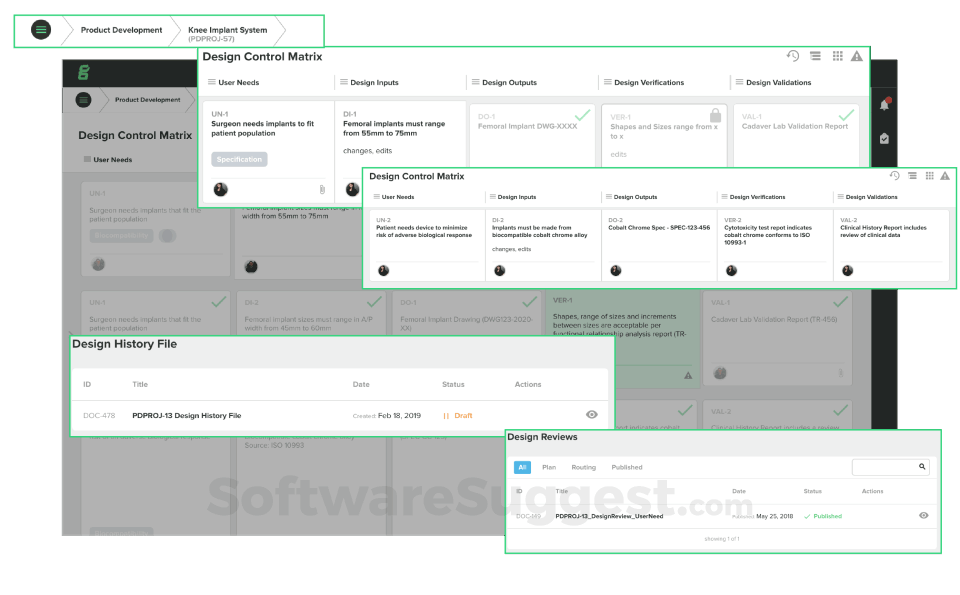
Task: Select Routing tab in Design Reviews
Action: (x=583, y=467)
